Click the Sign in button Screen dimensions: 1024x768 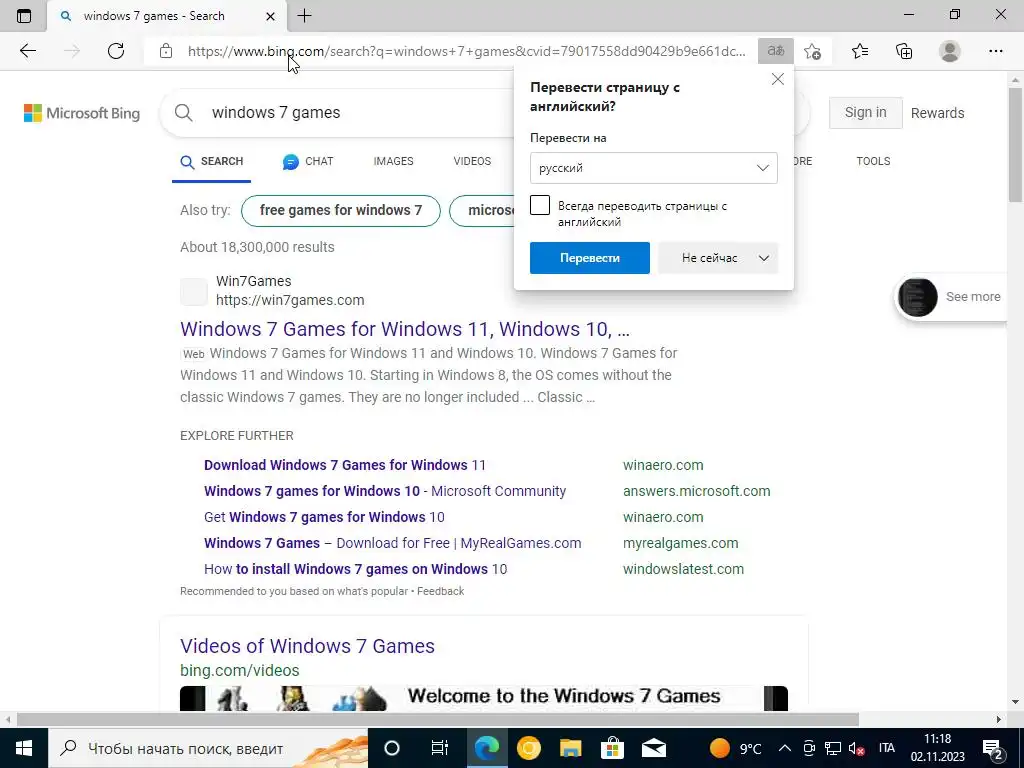tap(865, 112)
